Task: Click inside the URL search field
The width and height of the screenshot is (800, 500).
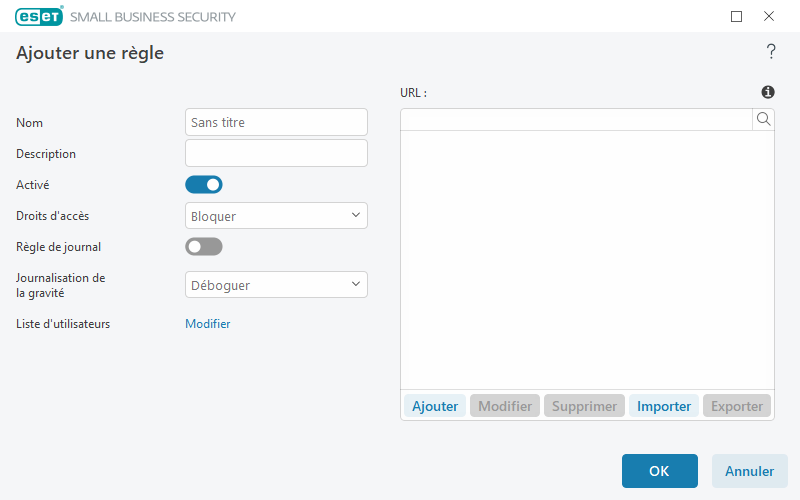Action: (x=577, y=119)
